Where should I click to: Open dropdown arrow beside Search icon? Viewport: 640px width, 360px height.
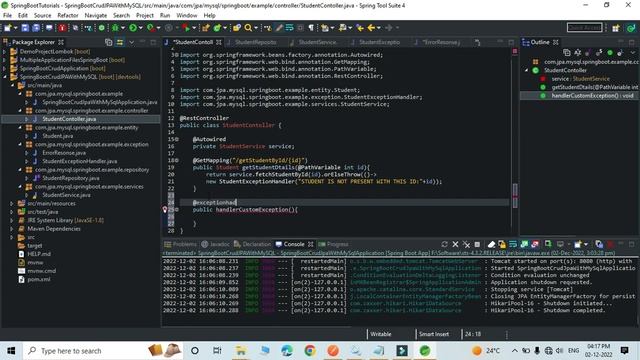point(256,28)
